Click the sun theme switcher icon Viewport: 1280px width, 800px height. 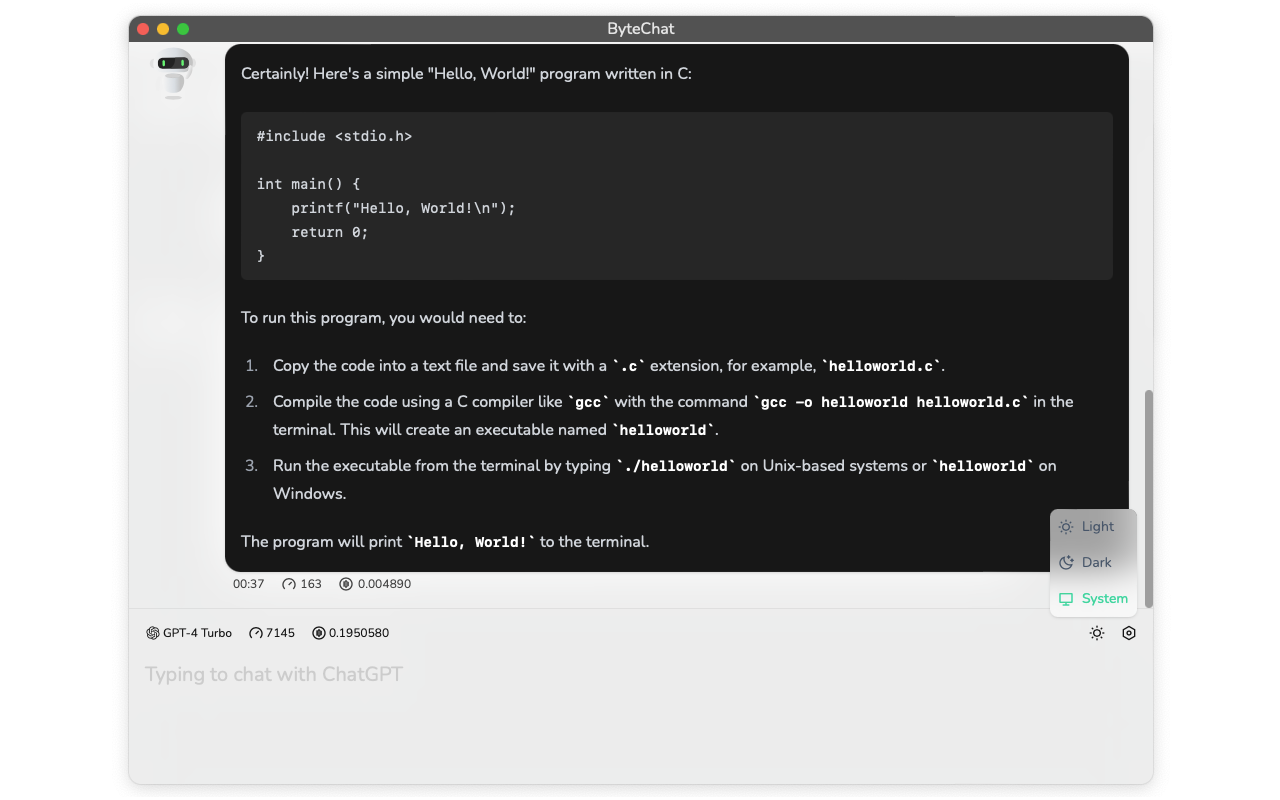click(1097, 633)
